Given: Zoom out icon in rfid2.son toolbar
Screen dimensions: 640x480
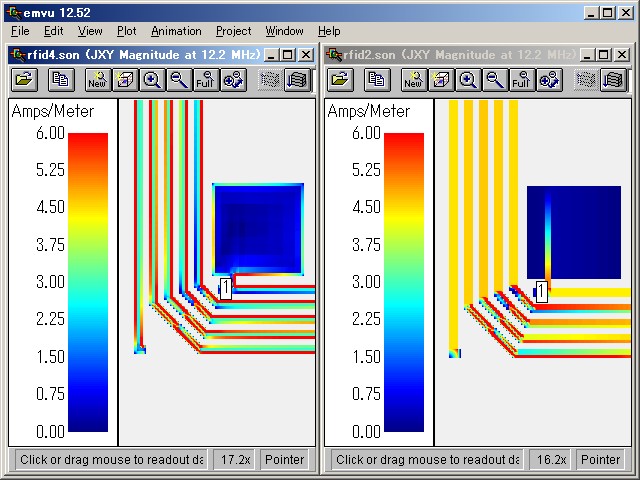Looking at the screenshot, I should click(495, 80).
